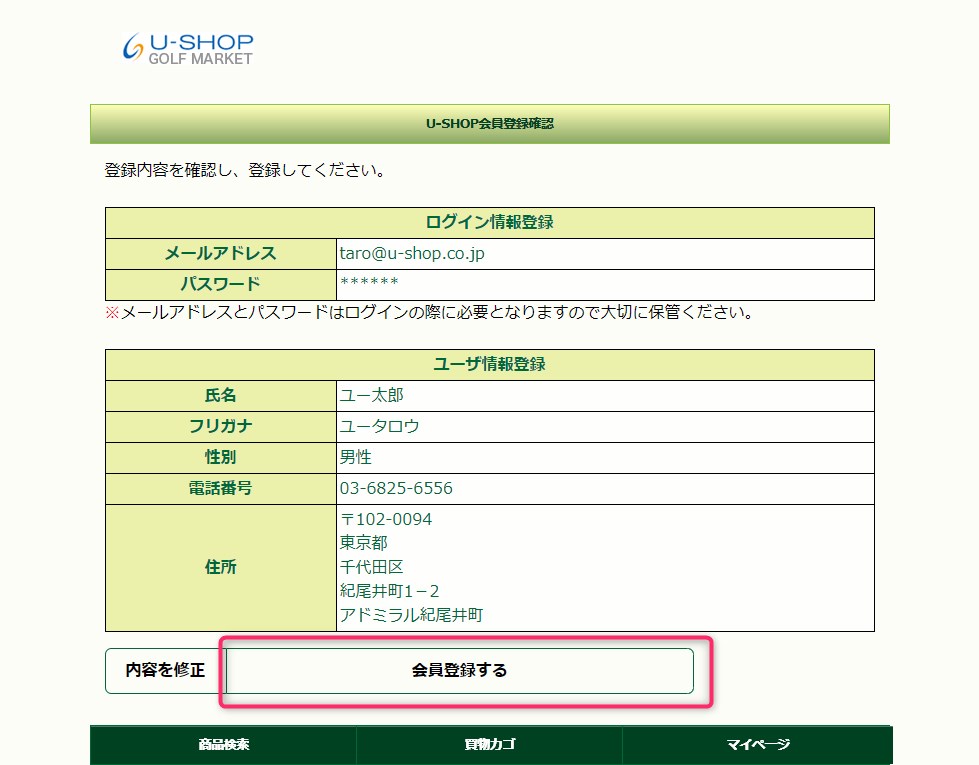This screenshot has height=765, width=979.
Task: Click the ユーザ情報登録 table header
Action: (490, 365)
